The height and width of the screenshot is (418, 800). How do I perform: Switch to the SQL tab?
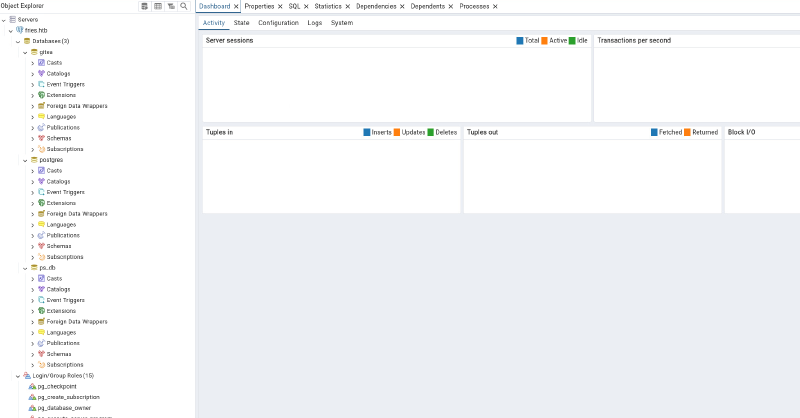click(294, 6)
